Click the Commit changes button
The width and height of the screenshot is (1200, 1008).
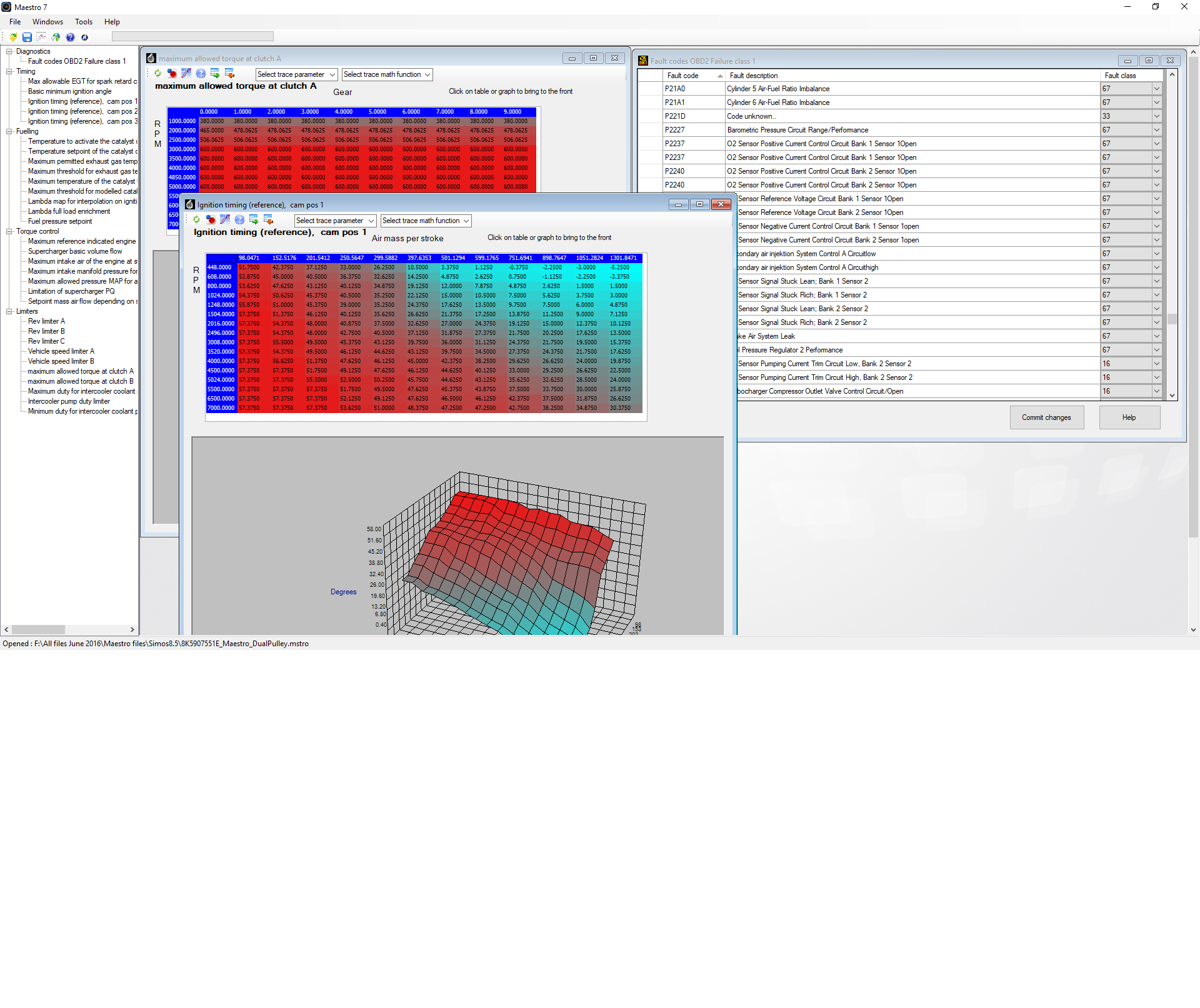(x=1046, y=417)
